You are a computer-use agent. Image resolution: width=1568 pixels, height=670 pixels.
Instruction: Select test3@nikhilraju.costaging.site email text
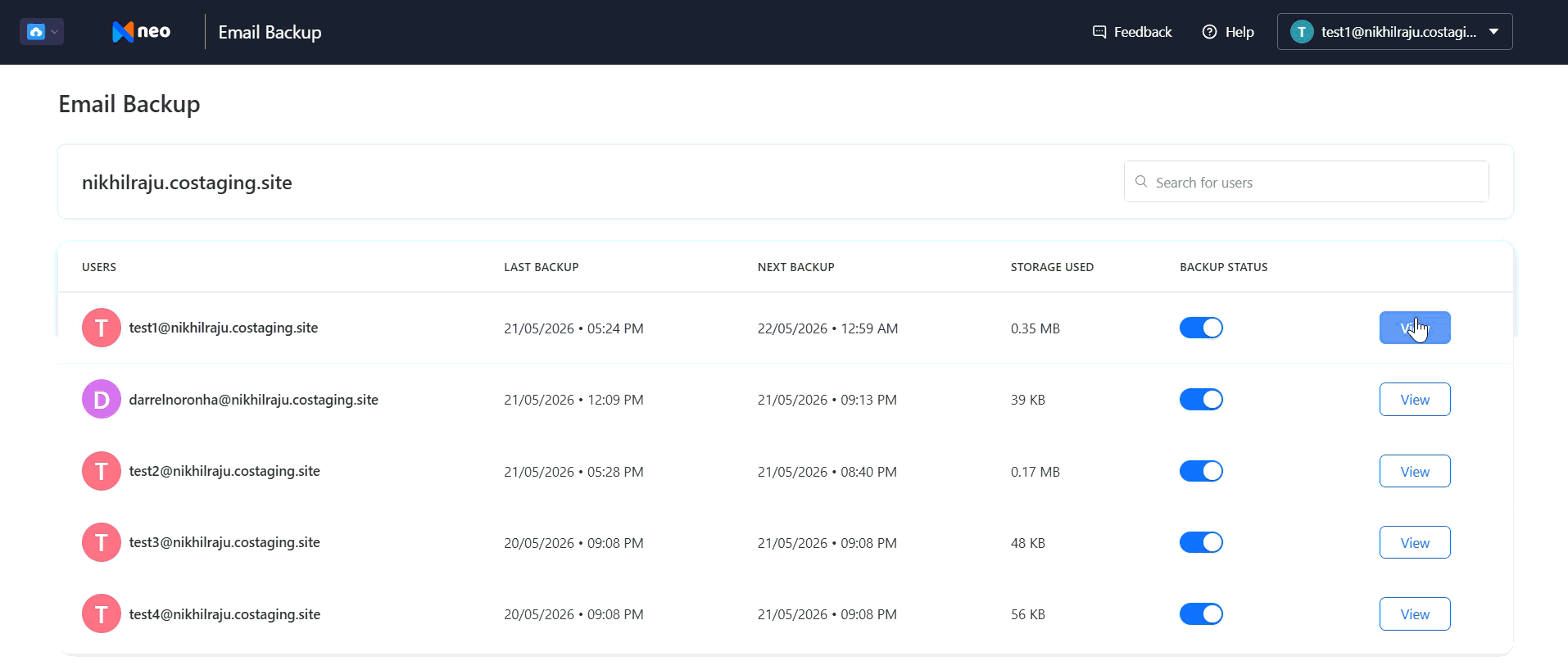click(x=224, y=542)
